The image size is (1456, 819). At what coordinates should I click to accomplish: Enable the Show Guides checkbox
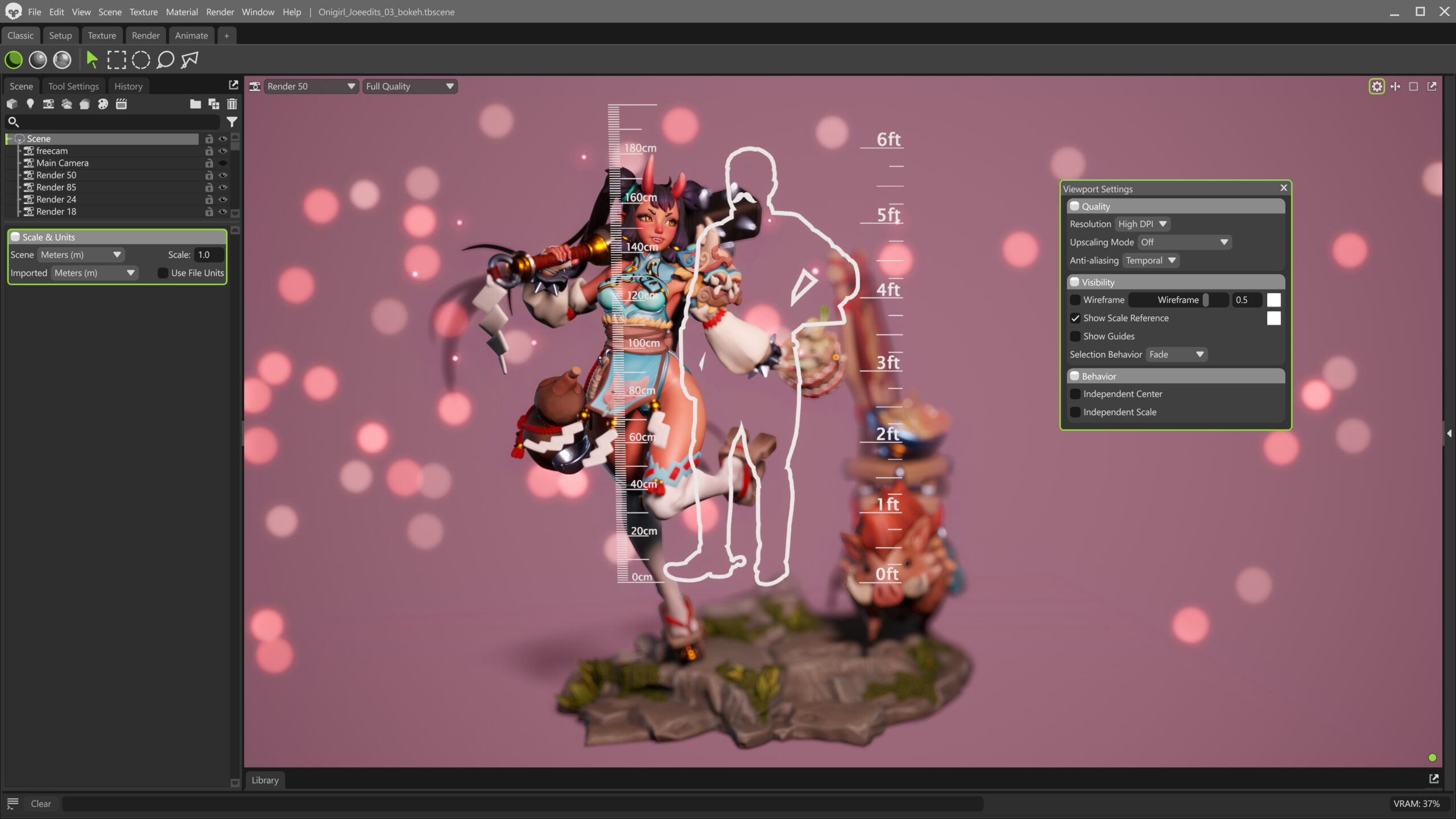(1075, 336)
